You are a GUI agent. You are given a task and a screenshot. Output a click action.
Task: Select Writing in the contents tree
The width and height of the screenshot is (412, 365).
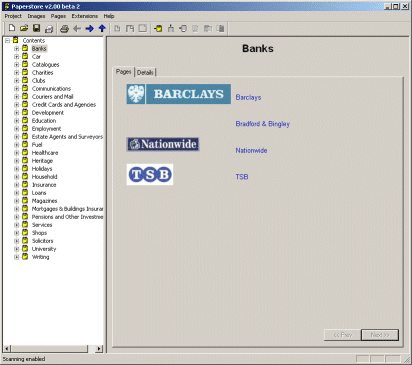click(40, 257)
